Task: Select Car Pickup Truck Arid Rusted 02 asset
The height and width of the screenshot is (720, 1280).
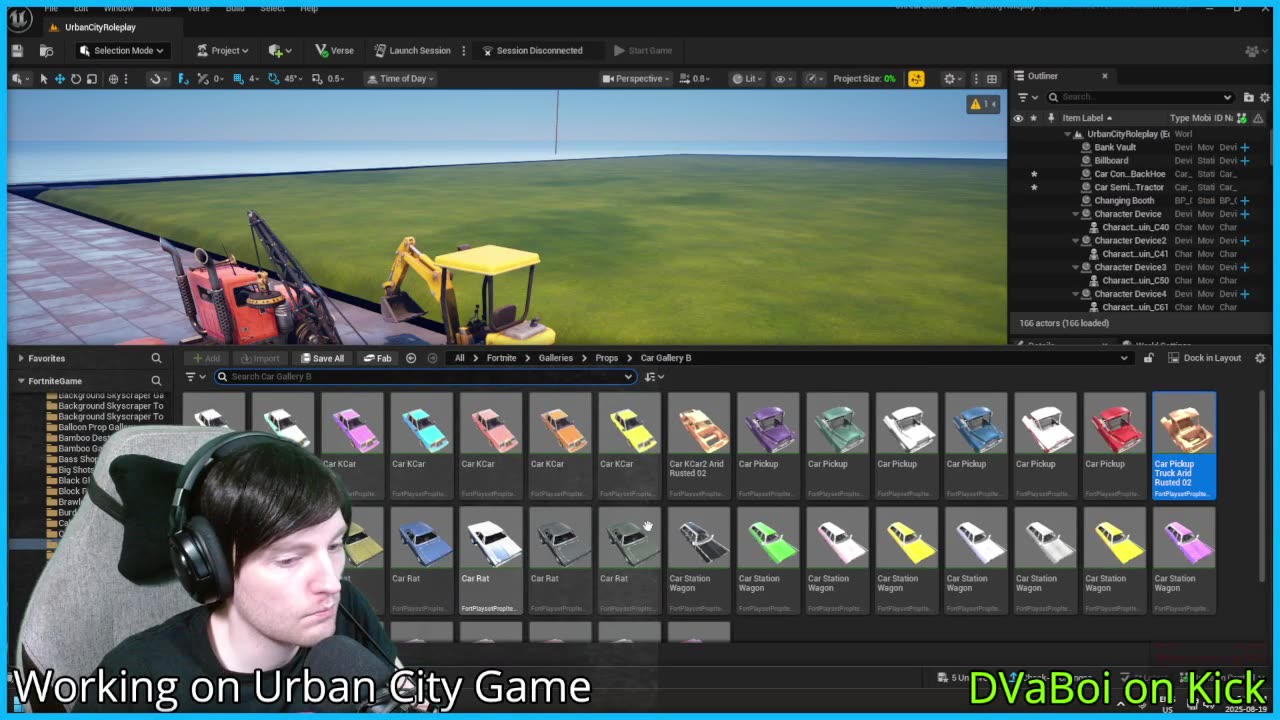Action: pos(1184,445)
